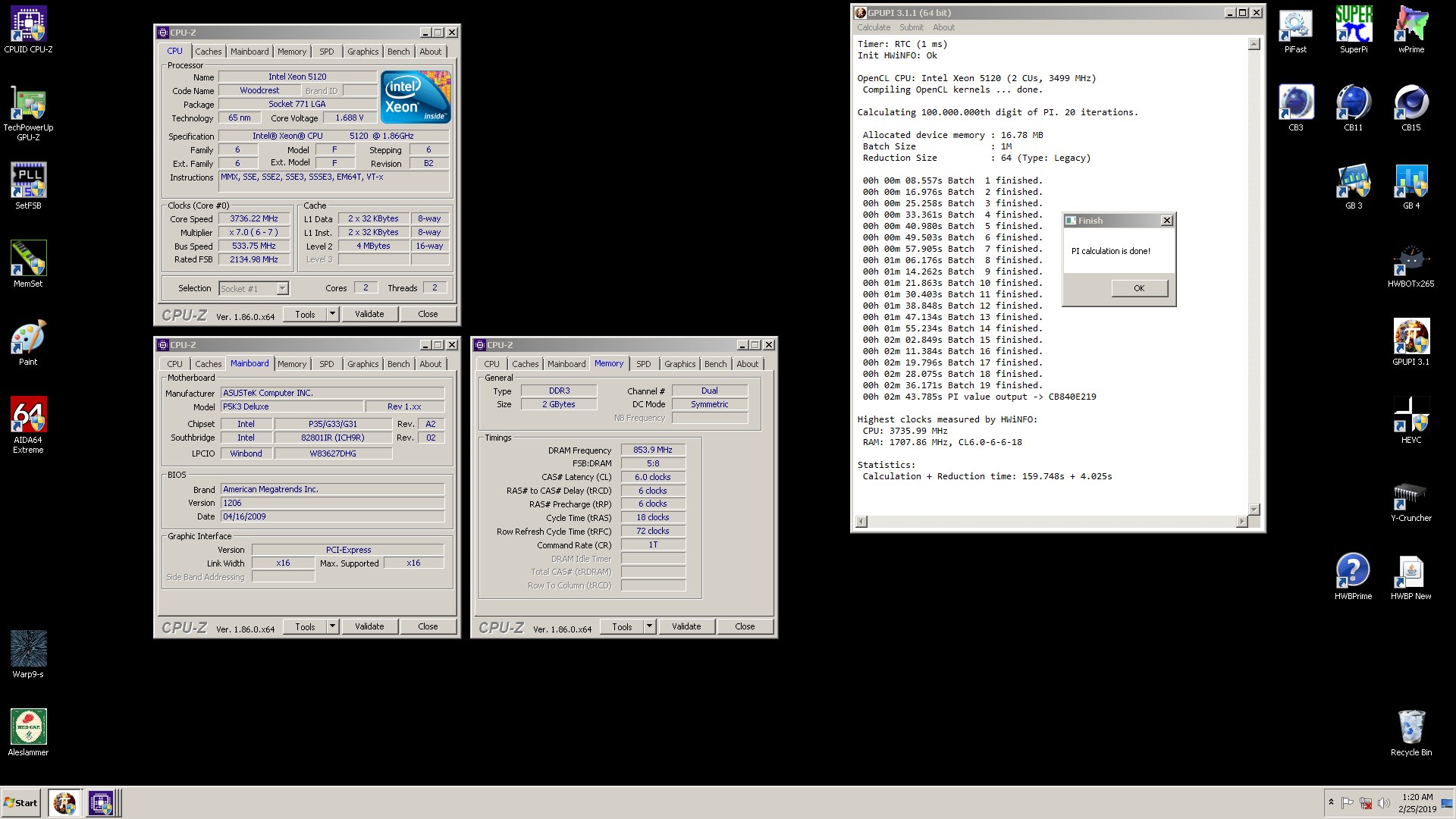Open GPUPI Calculate menu
This screenshot has width=1456, height=819.
(874, 27)
